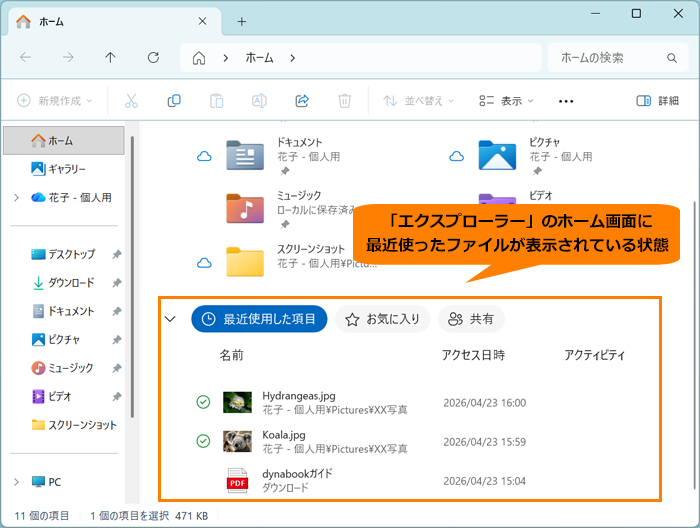
Task: Open ドキュメント in navigation pane
Action: pos(64,311)
